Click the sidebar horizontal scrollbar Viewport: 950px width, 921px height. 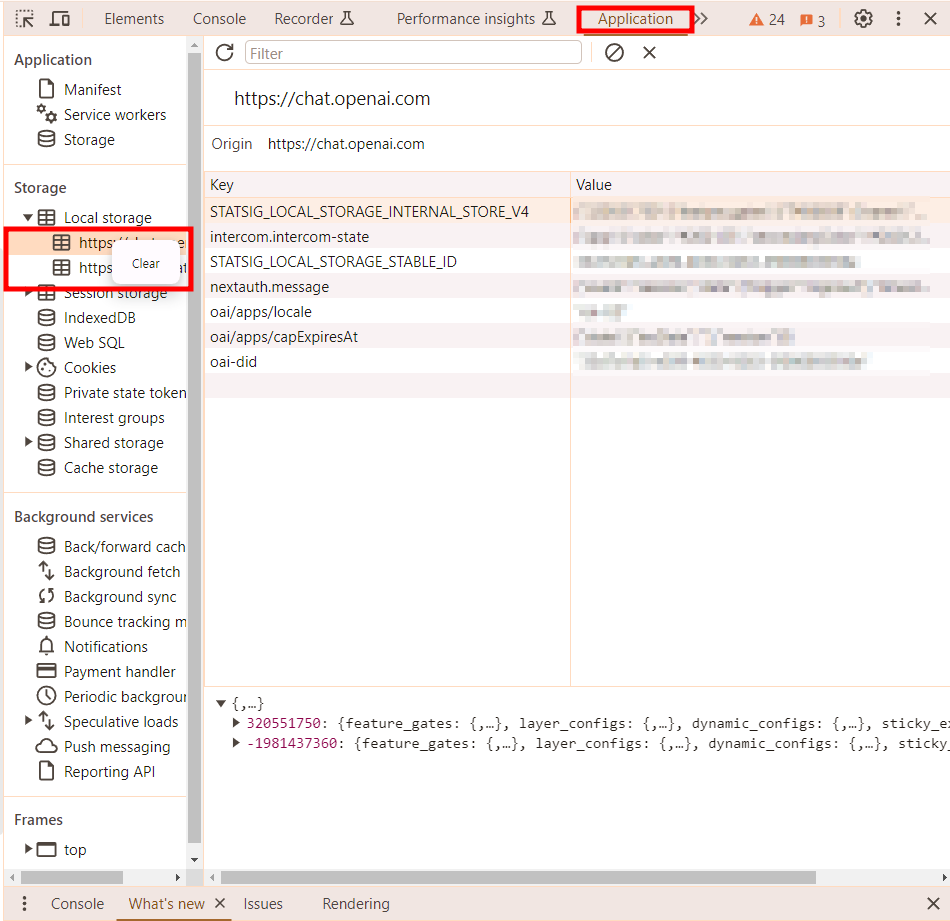(71, 877)
